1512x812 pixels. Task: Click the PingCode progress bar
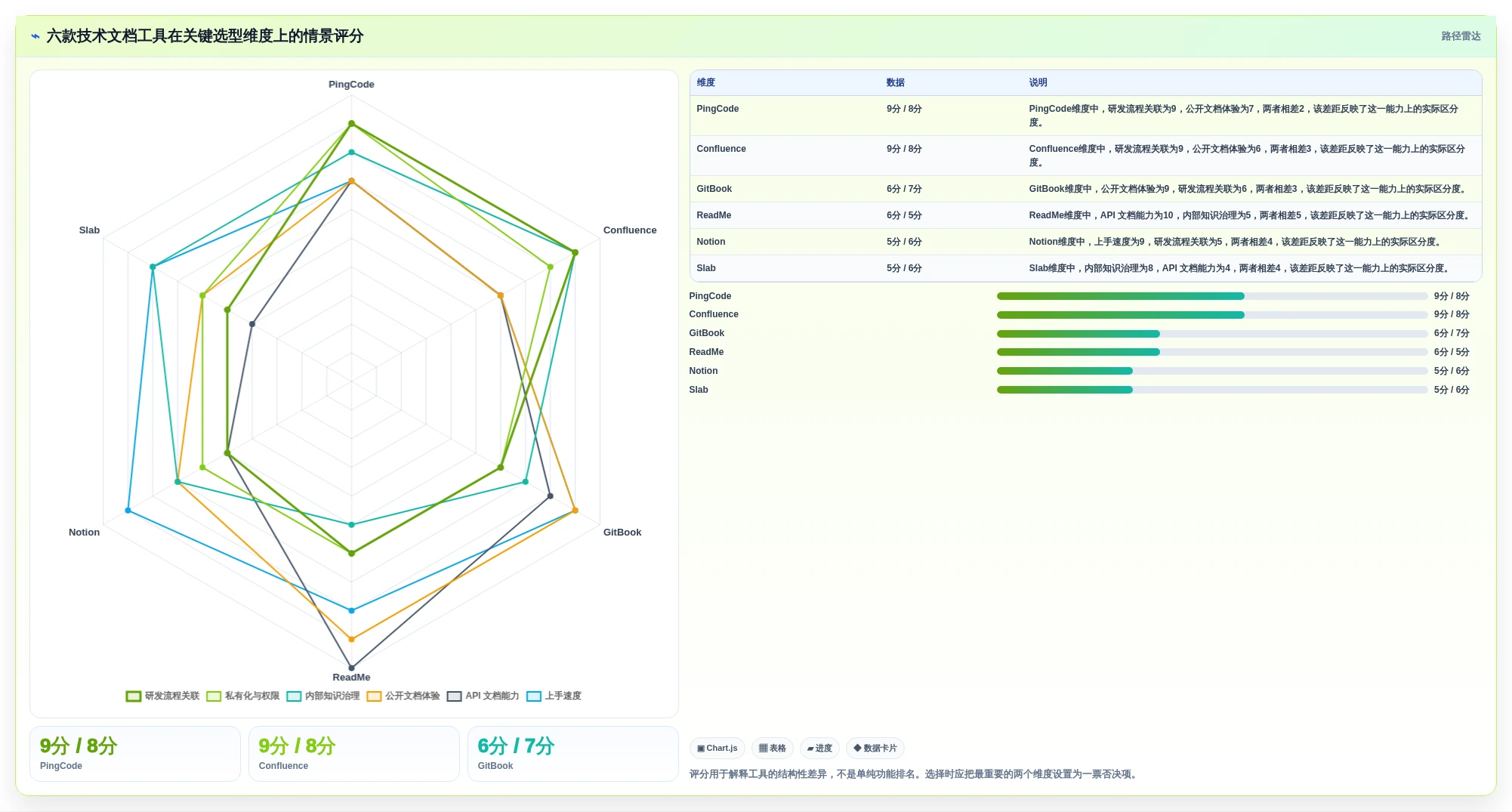tap(1212, 296)
